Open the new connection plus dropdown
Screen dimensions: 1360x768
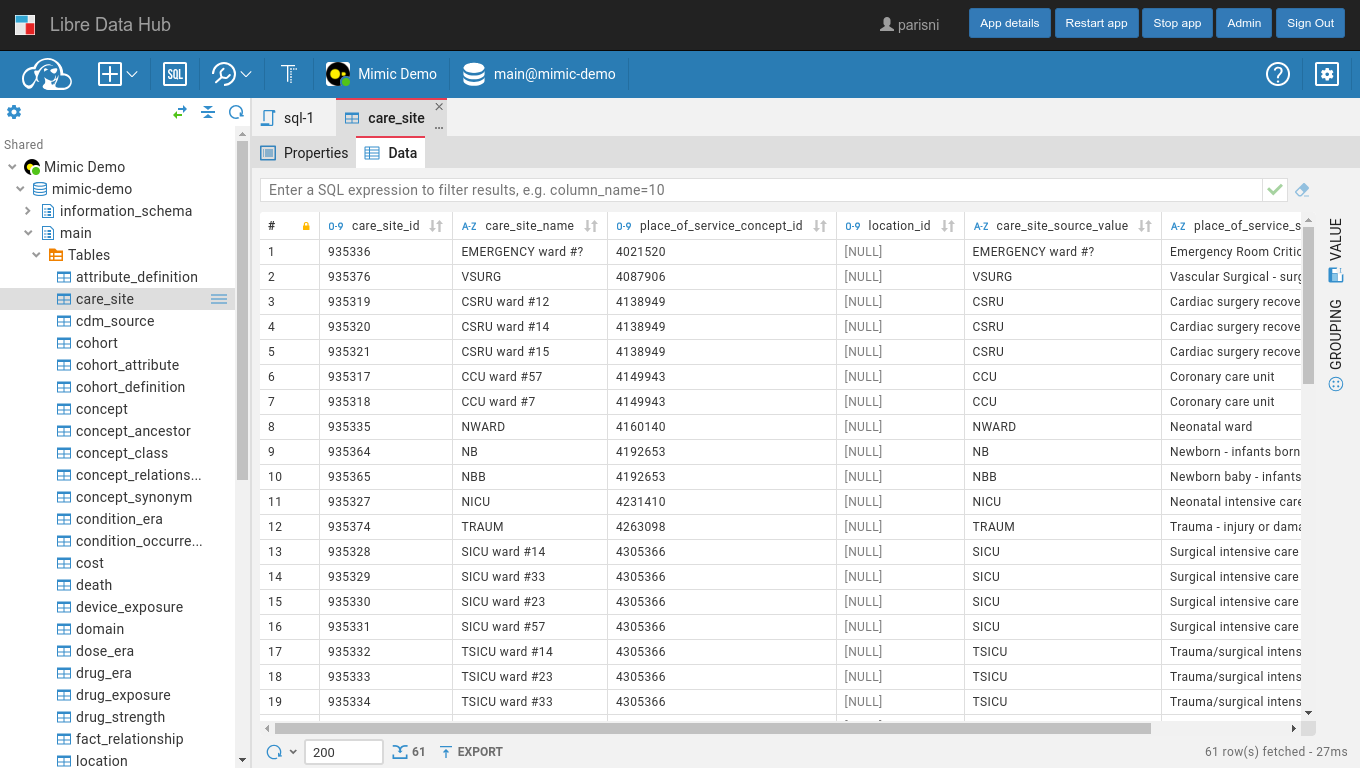click(x=117, y=74)
